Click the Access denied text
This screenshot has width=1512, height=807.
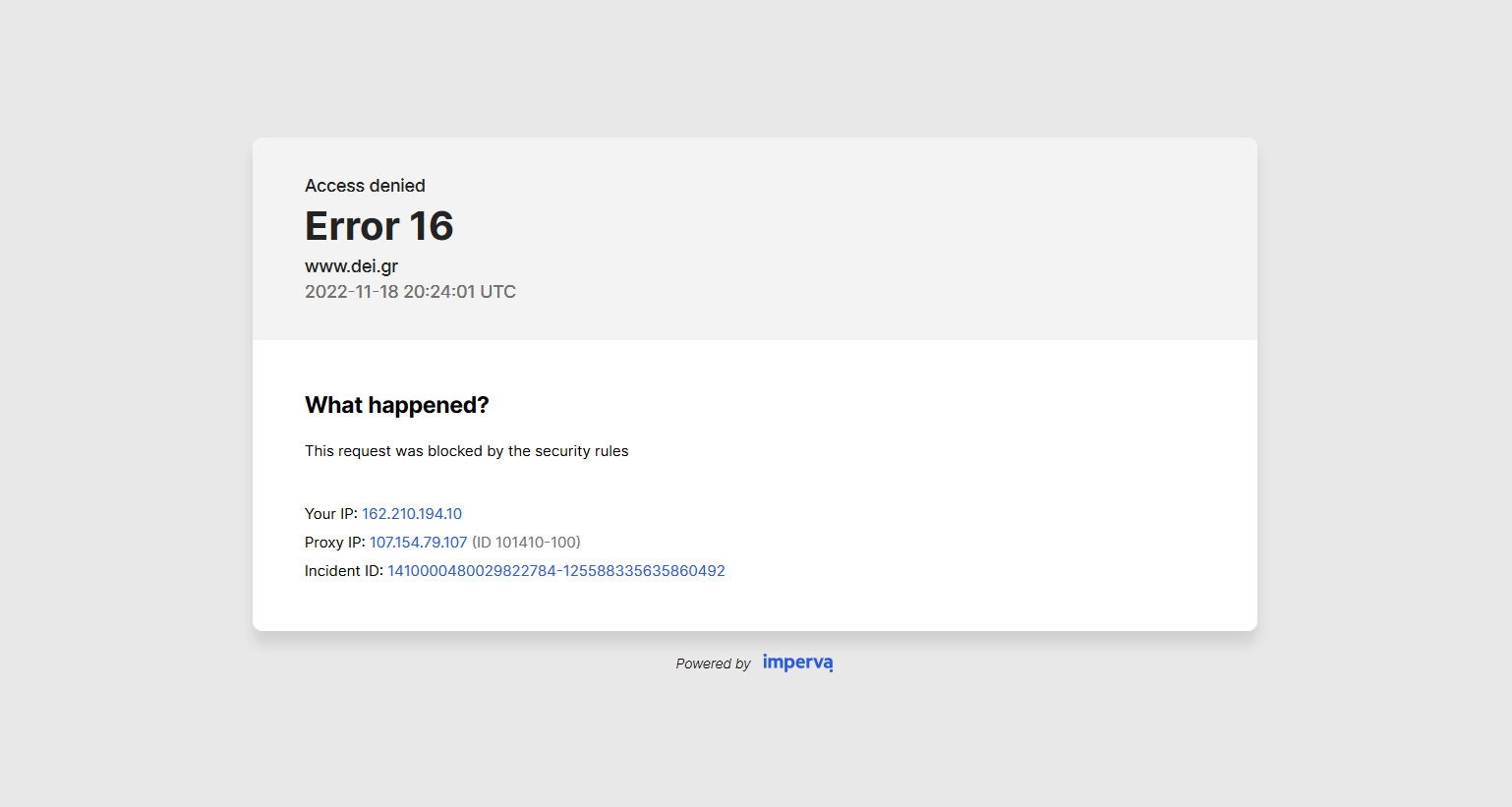tap(365, 186)
